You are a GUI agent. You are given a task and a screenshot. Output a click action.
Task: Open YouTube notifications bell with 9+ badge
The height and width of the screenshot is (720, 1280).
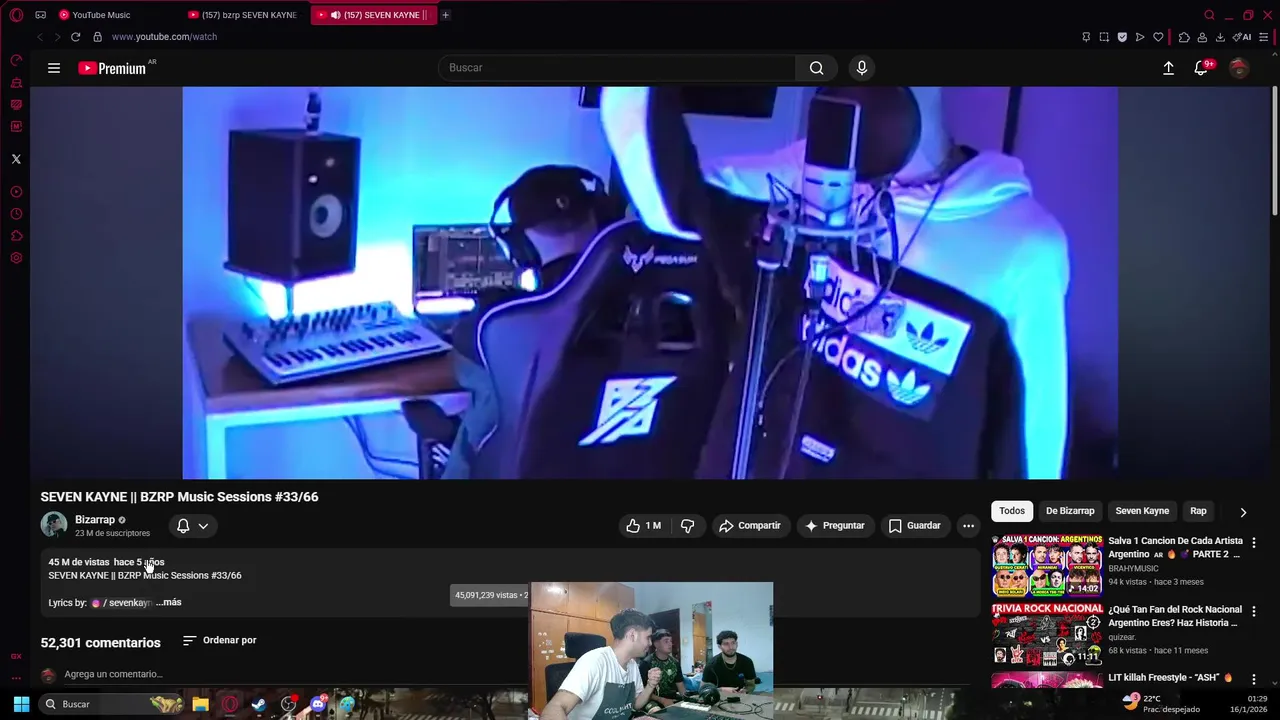(x=1202, y=68)
